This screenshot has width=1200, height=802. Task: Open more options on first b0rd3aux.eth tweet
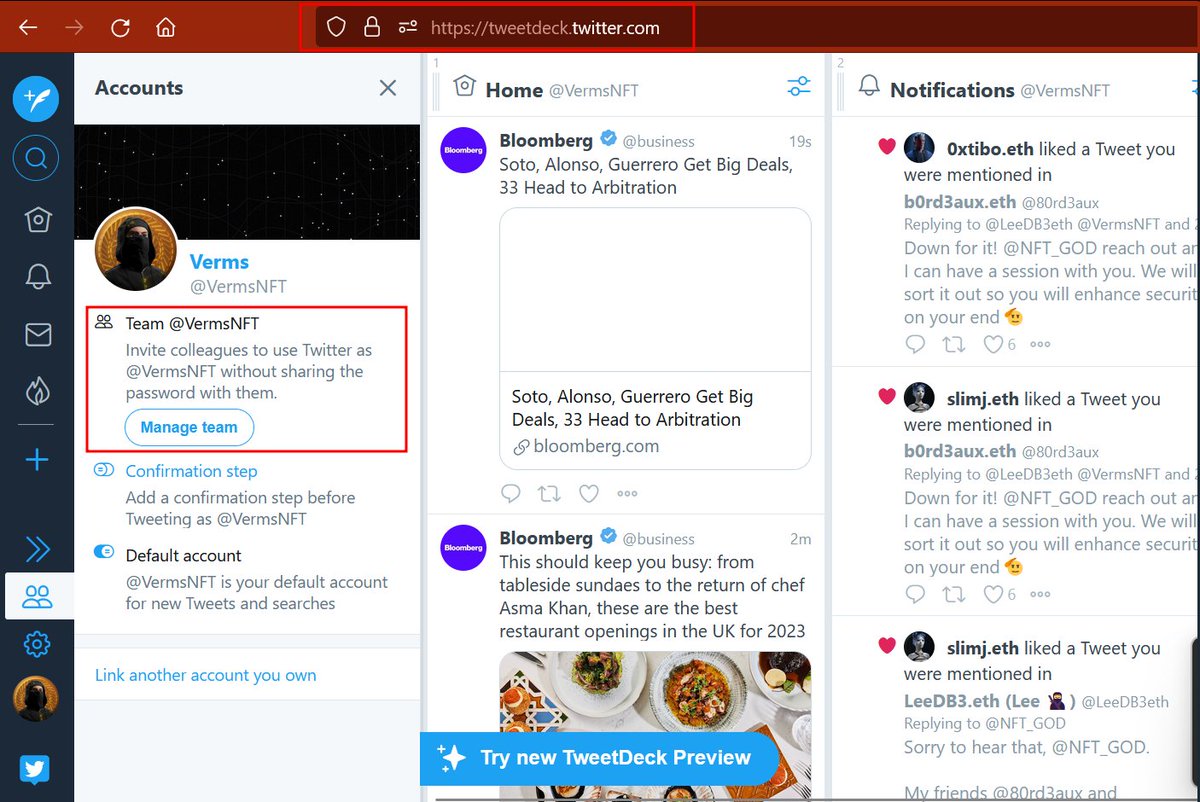(x=1040, y=345)
